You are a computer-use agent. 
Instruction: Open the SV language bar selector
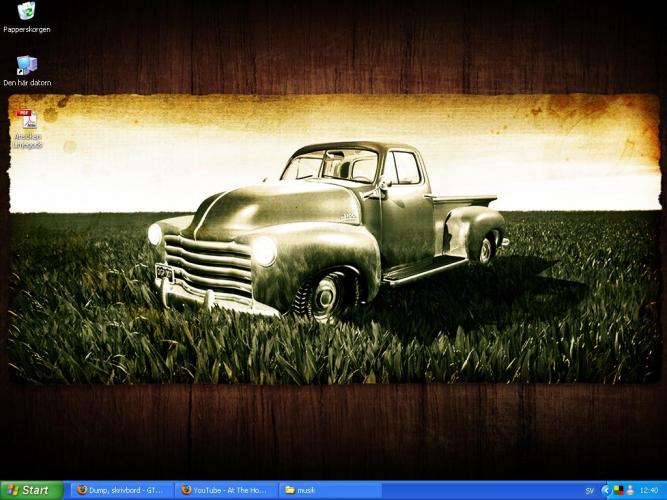pyautogui.click(x=589, y=490)
